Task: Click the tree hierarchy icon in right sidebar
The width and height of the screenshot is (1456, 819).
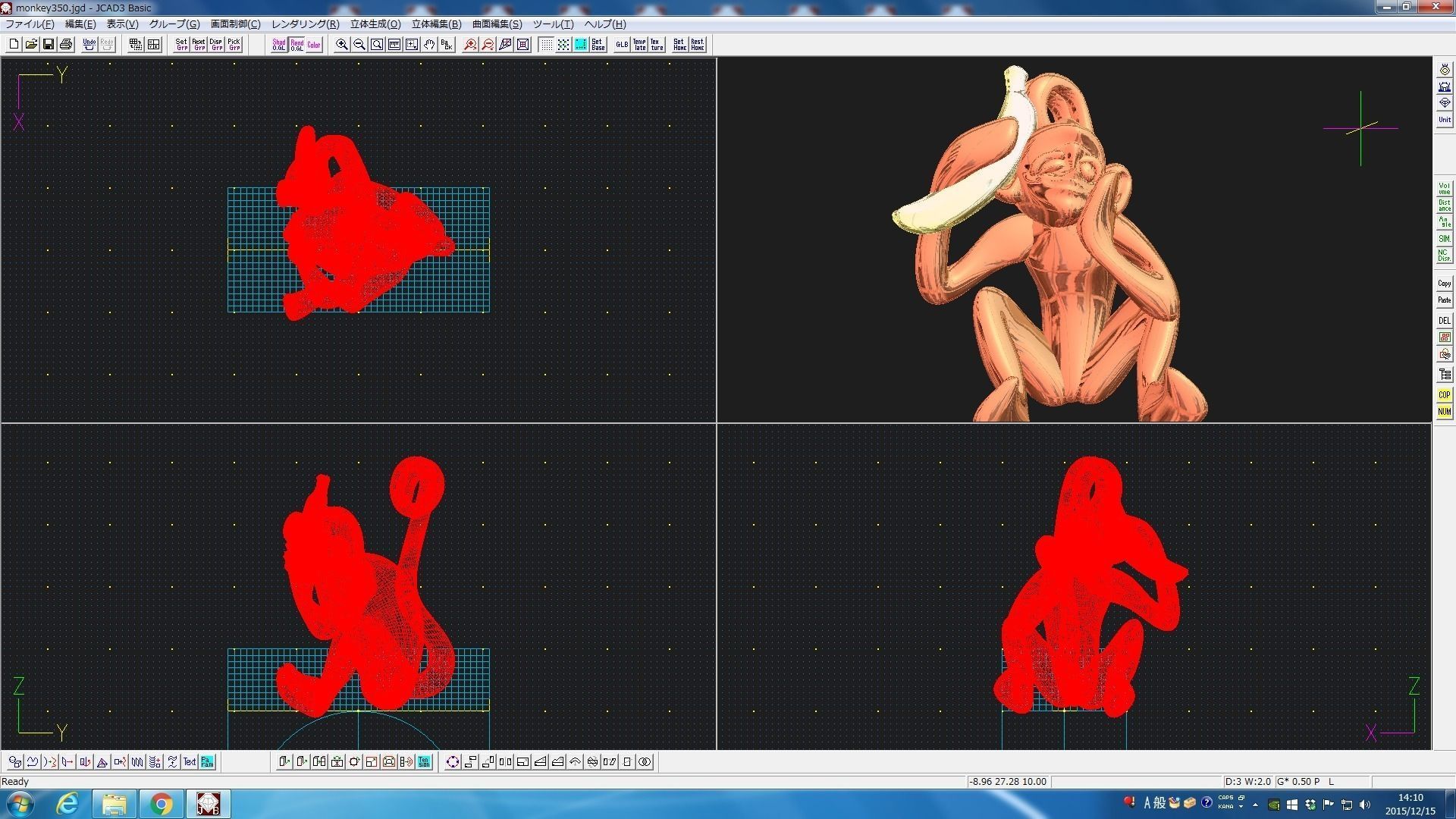Action: [1444, 375]
